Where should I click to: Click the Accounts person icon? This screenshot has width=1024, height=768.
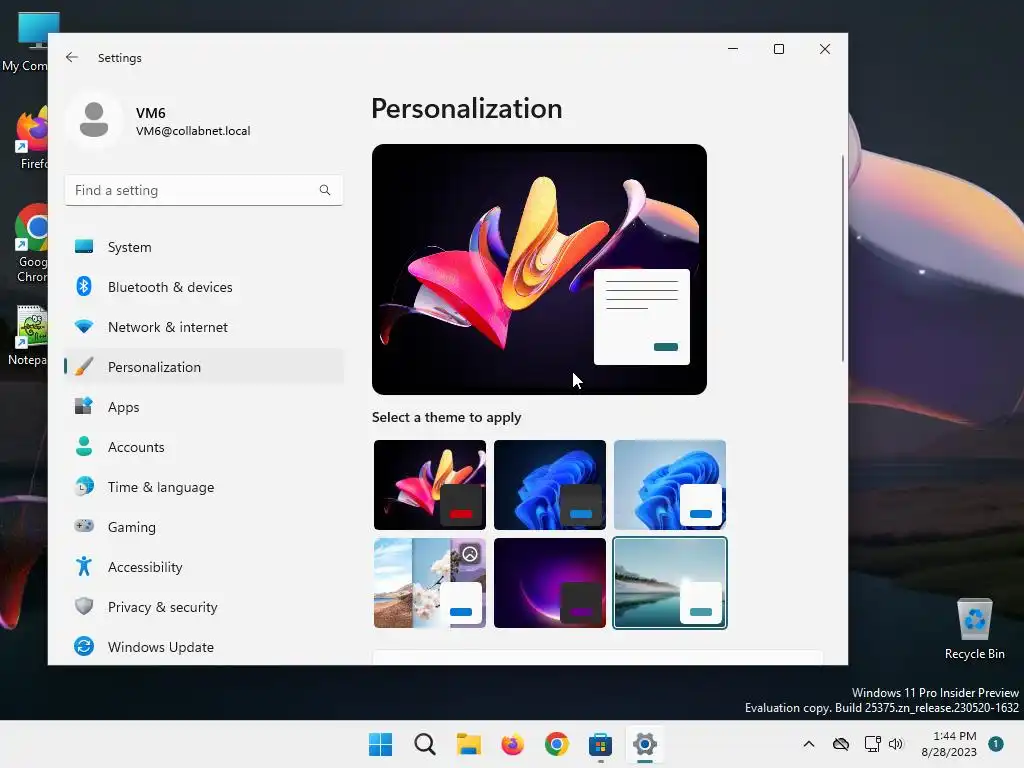(x=84, y=446)
